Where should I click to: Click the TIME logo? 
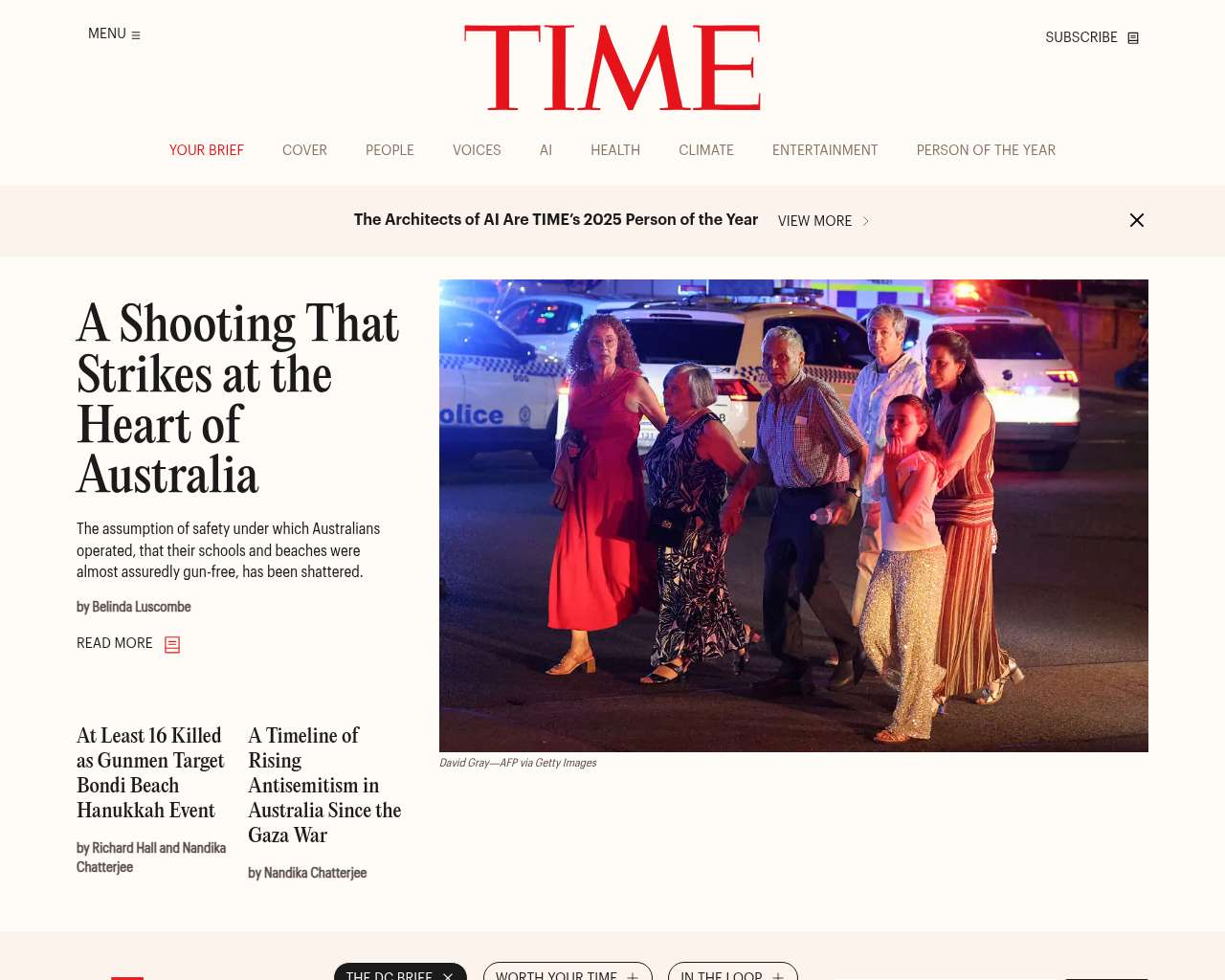(x=612, y=68)
